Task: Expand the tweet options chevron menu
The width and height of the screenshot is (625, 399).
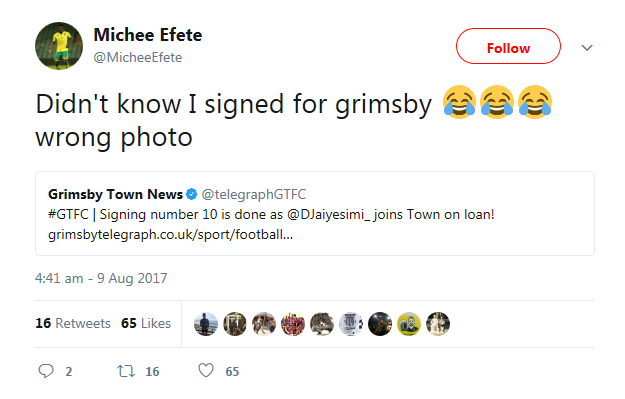Action: [587, 48]
